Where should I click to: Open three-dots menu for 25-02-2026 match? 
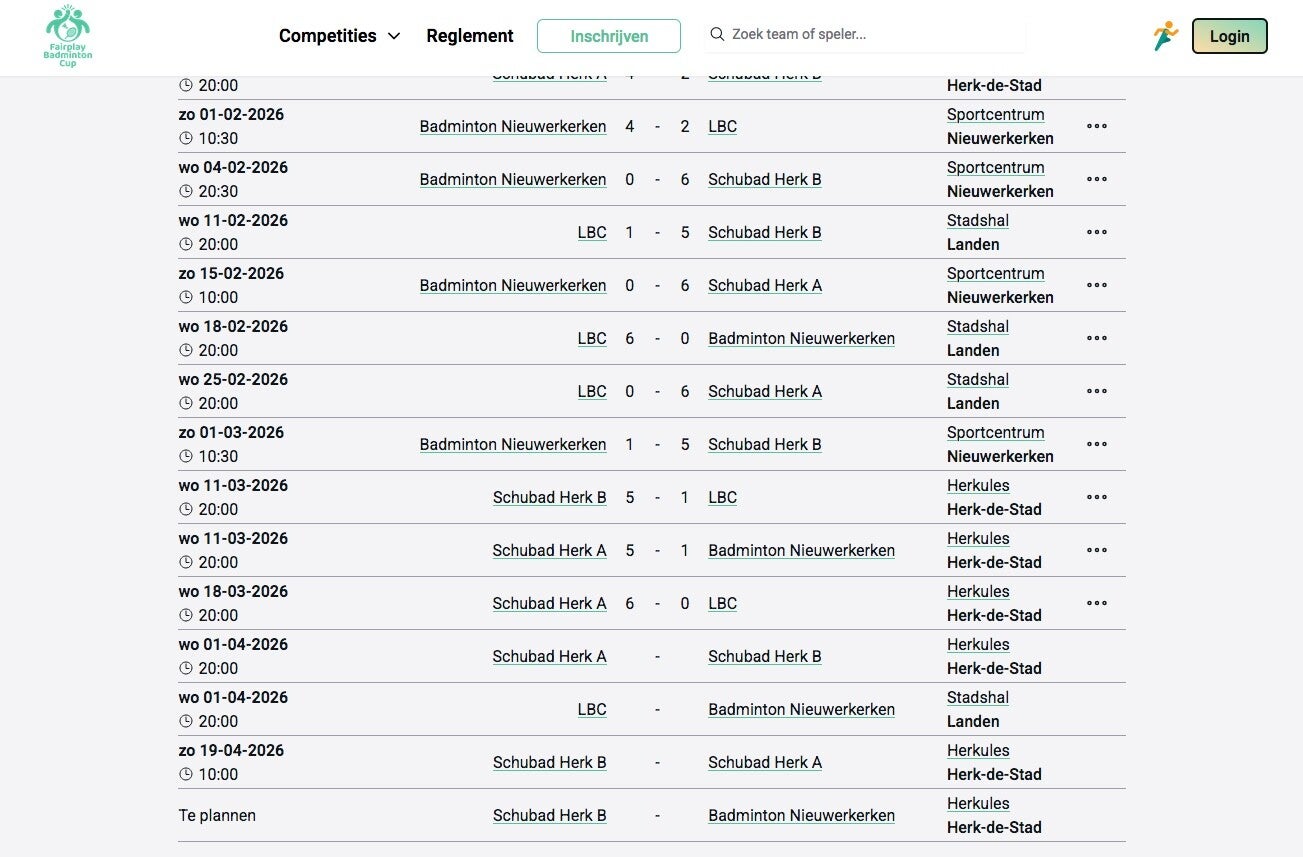tap(1097, 391)
